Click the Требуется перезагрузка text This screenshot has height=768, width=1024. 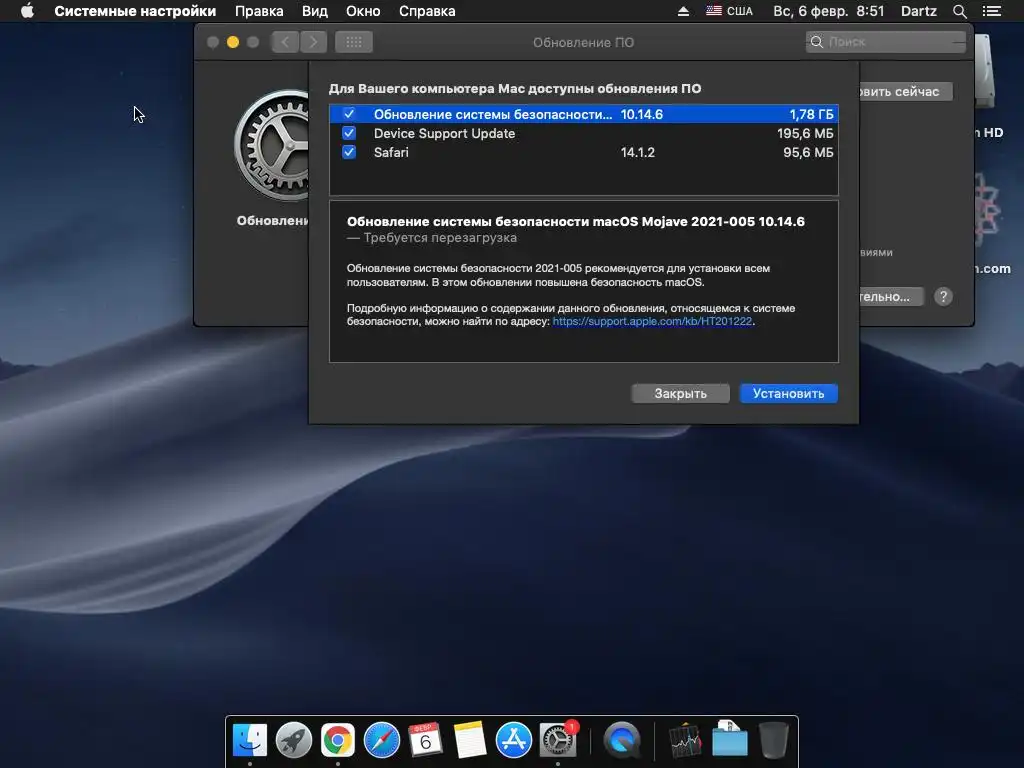440,238
